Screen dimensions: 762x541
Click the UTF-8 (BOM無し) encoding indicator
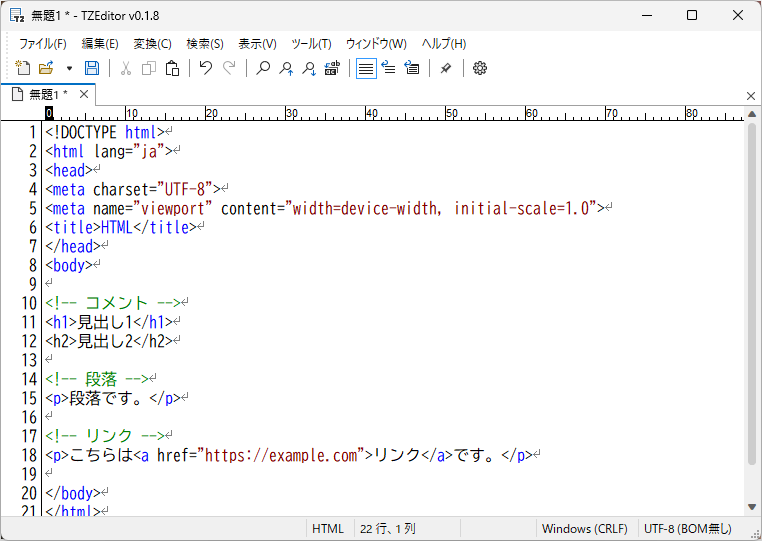(688, 529)
